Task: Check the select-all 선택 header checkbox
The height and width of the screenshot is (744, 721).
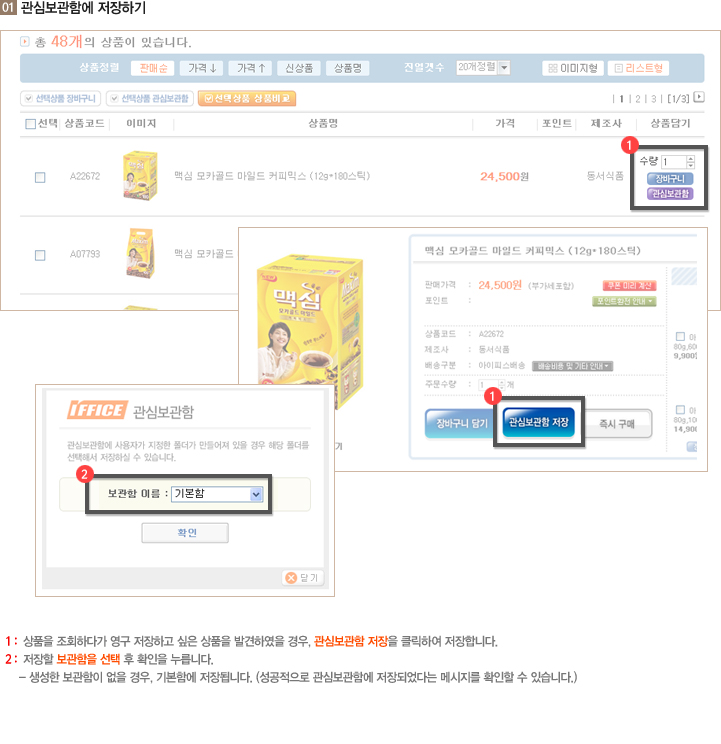Action: [30, 124]
